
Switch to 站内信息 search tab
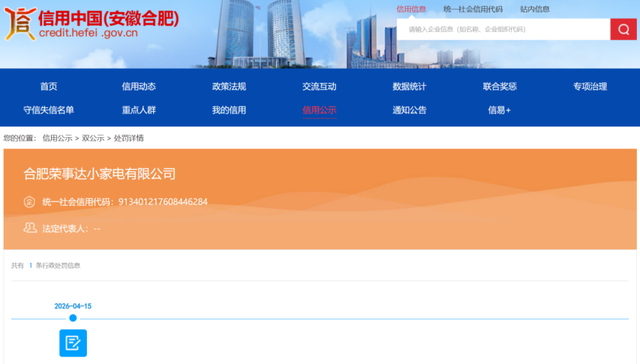(x=535, y=9)
